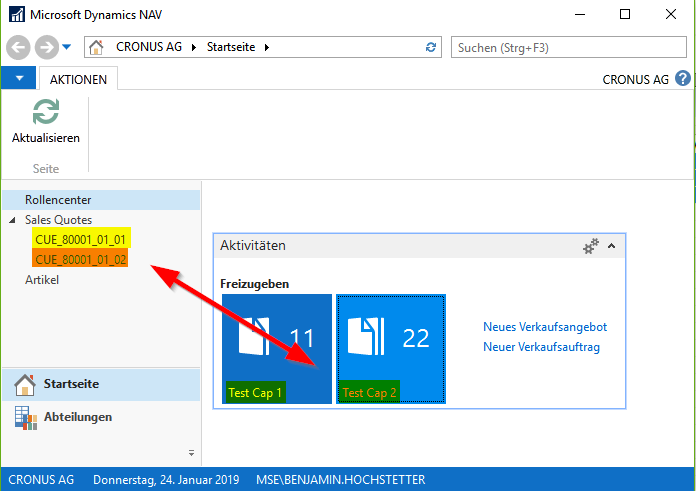
Task: Open the blue application menu dropdown
Action: point(19,78)
